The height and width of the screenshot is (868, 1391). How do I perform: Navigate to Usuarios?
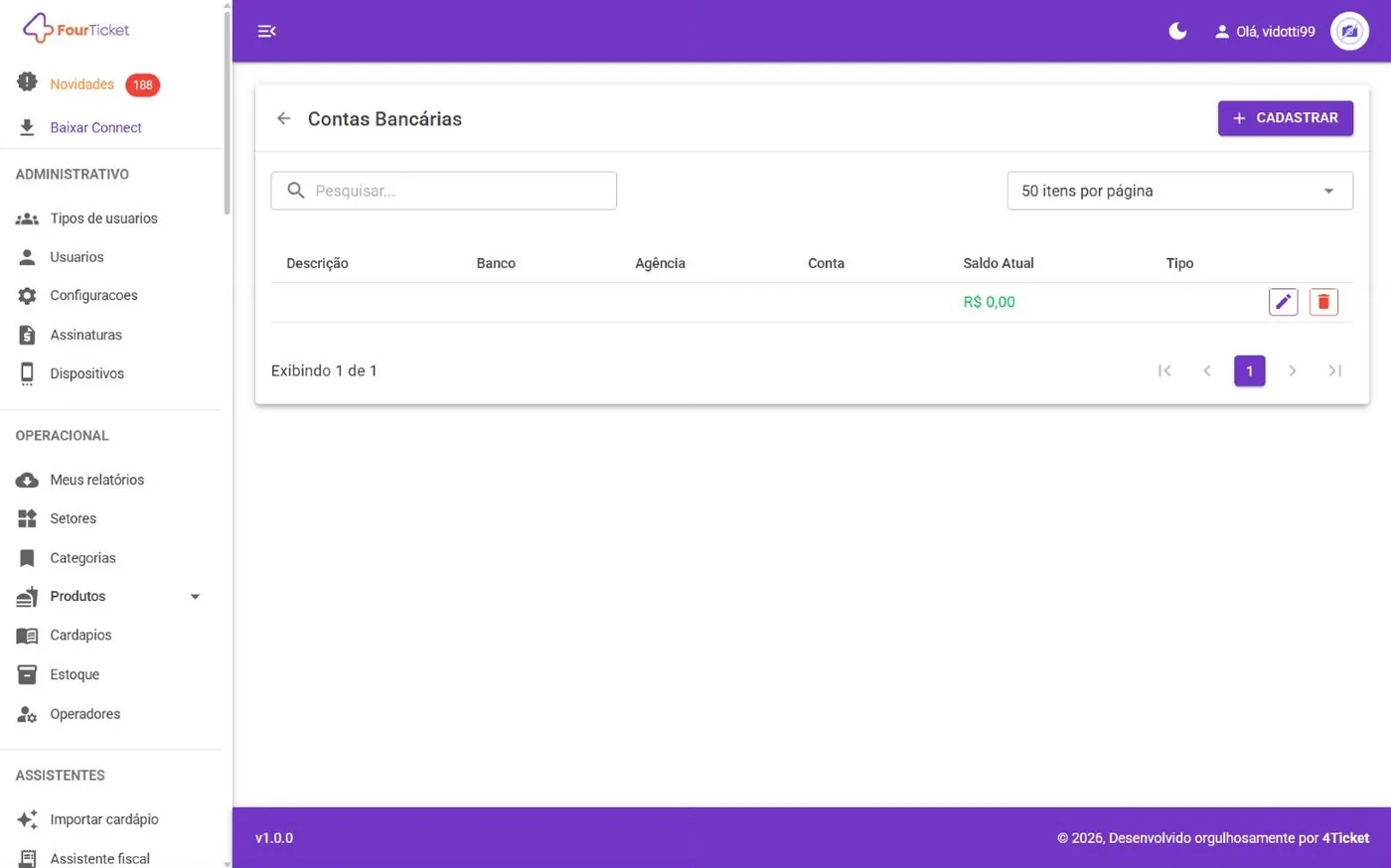click(x=77, y=257)
